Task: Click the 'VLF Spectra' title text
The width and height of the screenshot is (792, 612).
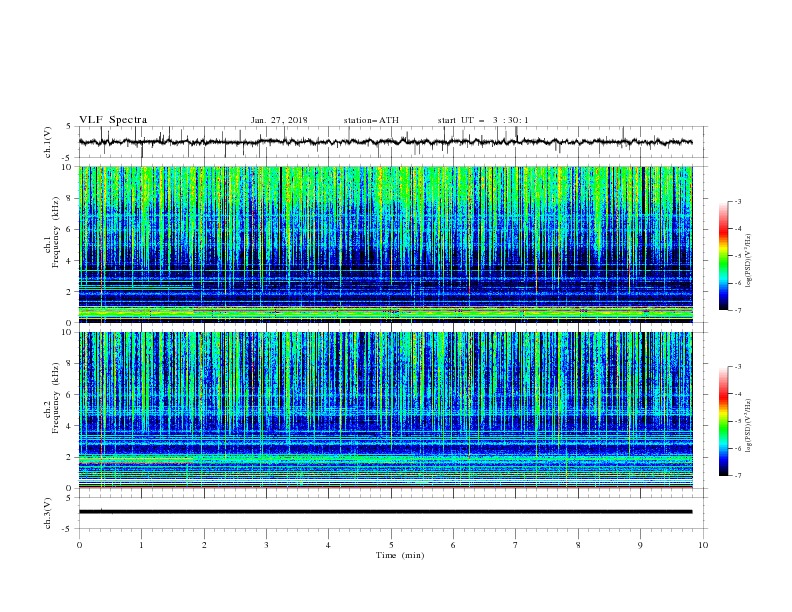Action: [113, 120]
